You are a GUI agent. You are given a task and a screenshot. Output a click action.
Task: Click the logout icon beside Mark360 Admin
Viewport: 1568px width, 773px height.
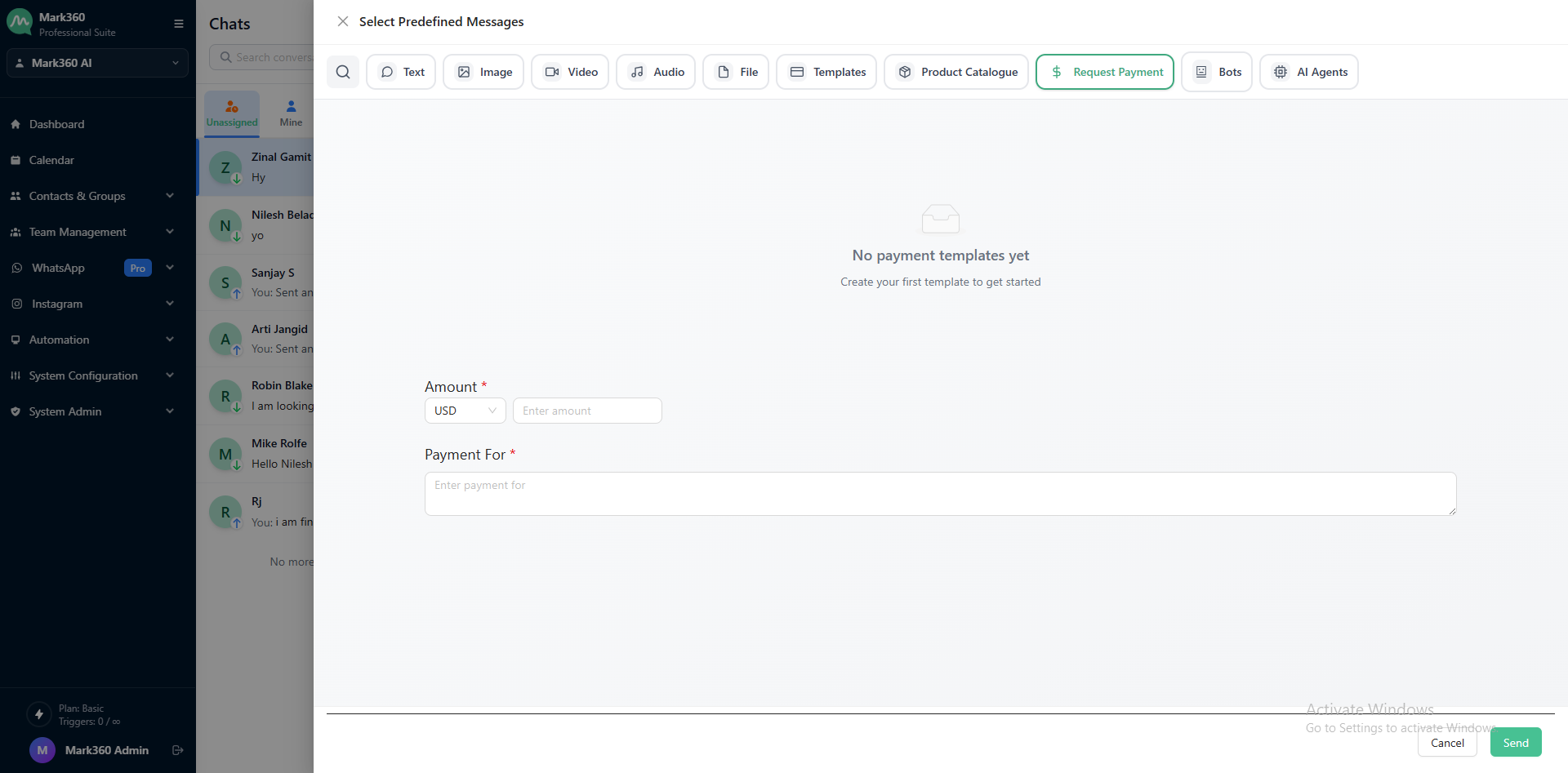tap(178, 750)
